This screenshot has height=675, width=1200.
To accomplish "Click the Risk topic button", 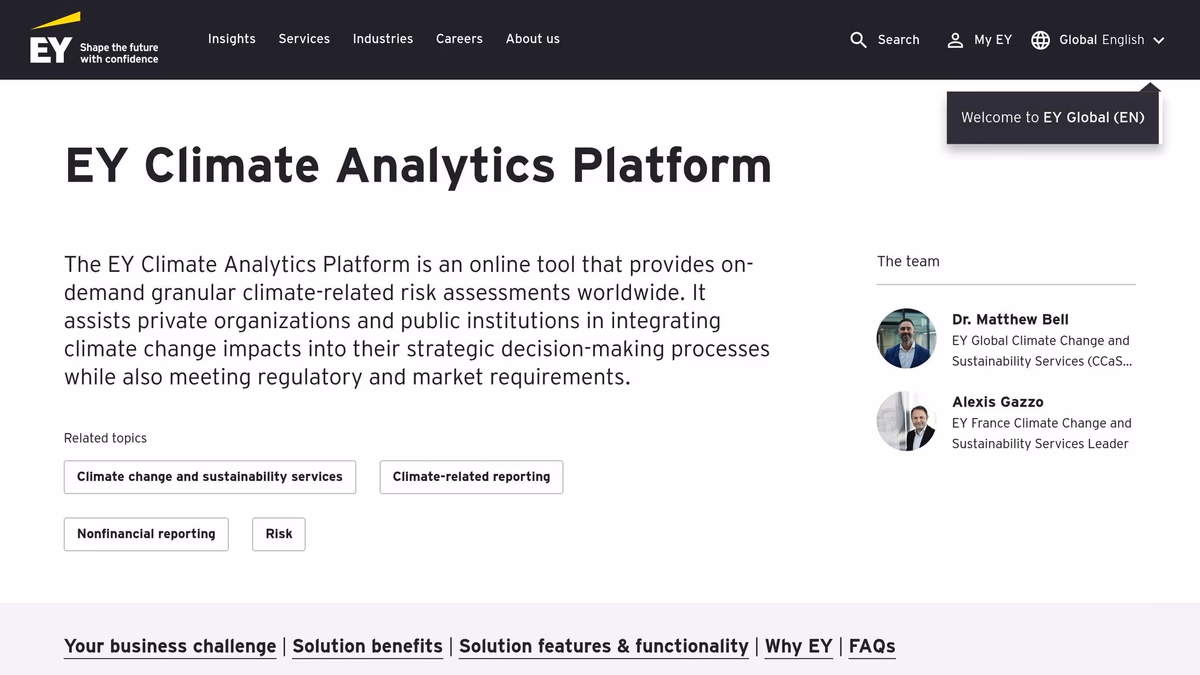I will (x=279, y=534).
